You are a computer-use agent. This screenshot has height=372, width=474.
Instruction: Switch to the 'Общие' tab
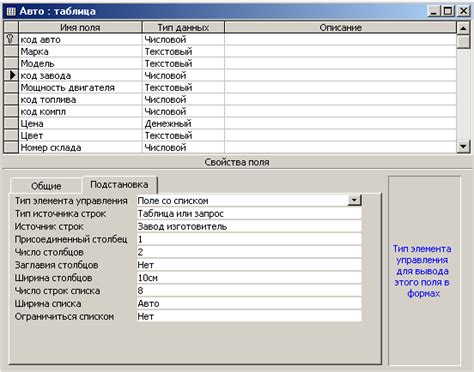pyautogui.click(x=46, y=186)
